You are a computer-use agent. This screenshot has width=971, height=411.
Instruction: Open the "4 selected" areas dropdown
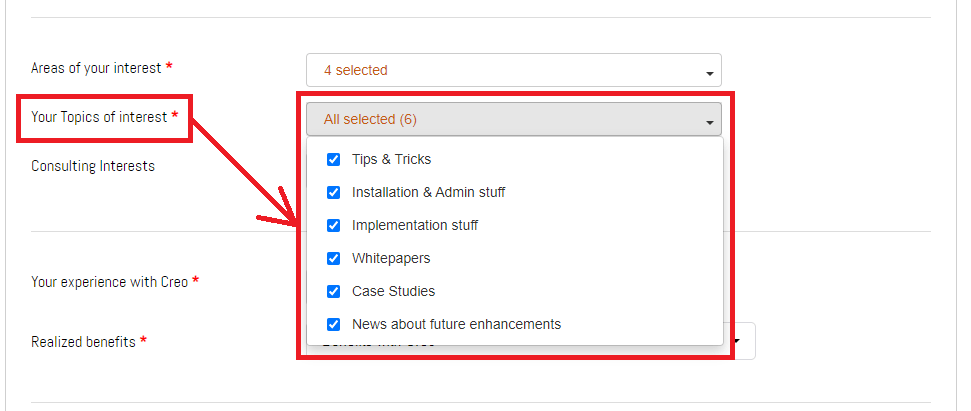pyautogui.click(x=513, y=70)
